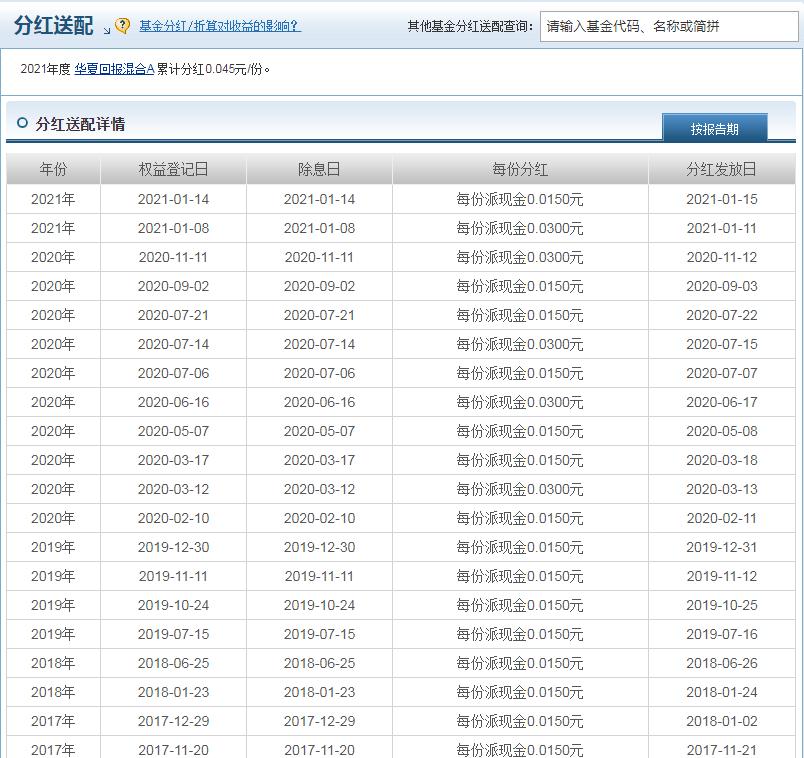Click the small arrow beside 分红送配 title
This screenshot has width=804, height=758.
[x=107, y=31]
